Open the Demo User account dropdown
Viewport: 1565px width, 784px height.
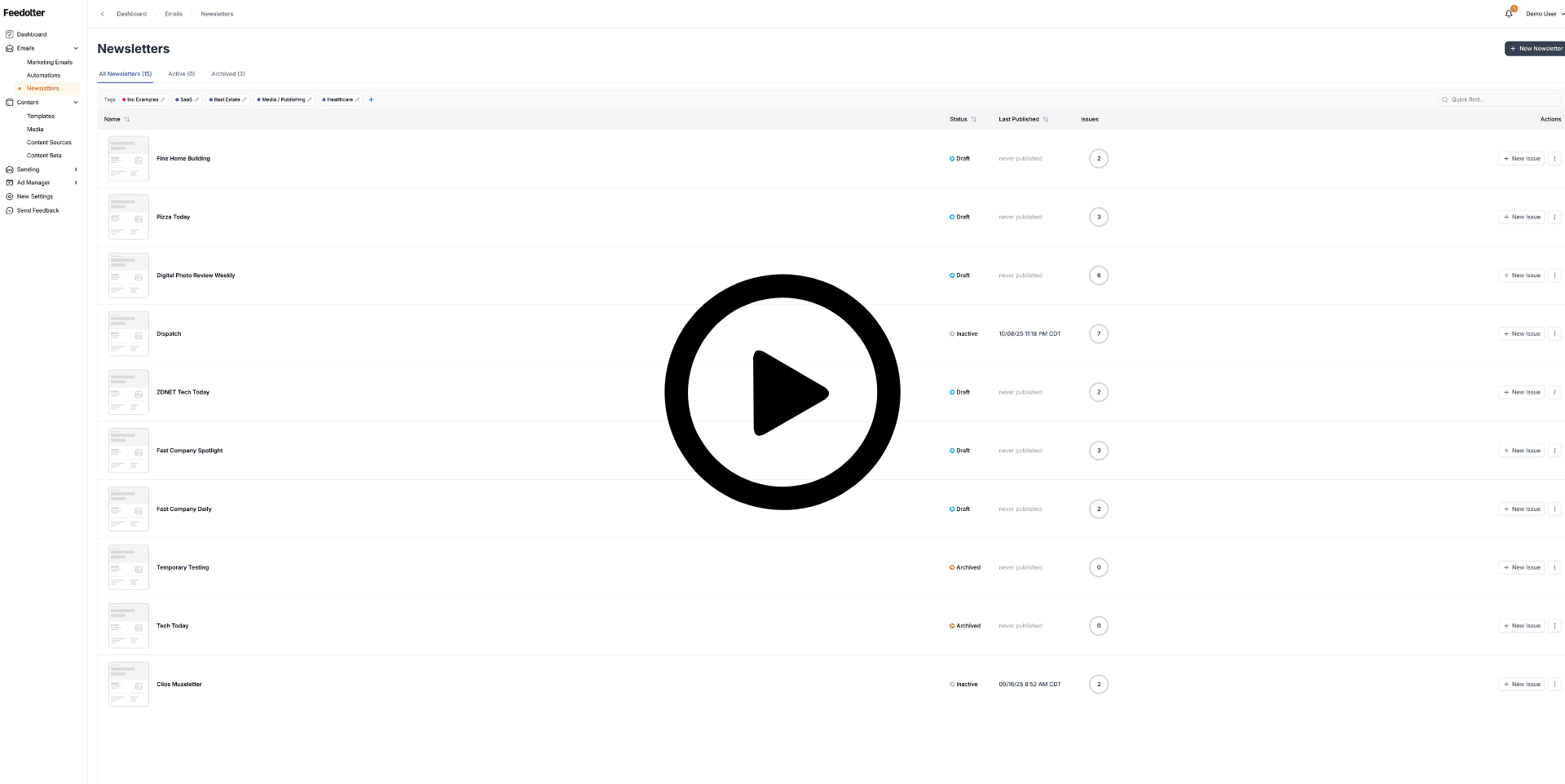tap(1544, 14)
